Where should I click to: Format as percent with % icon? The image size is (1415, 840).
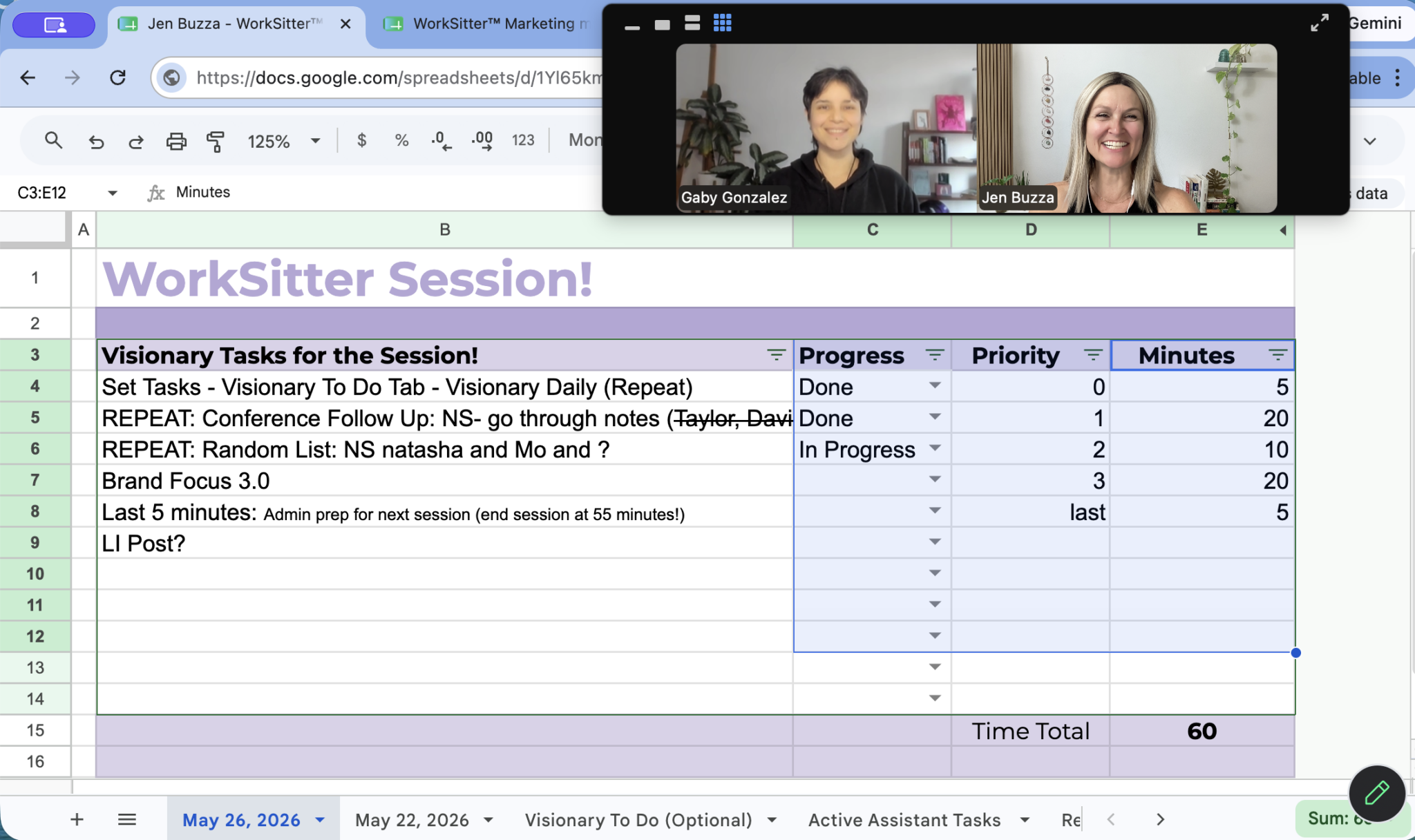(x=401, y=140)
